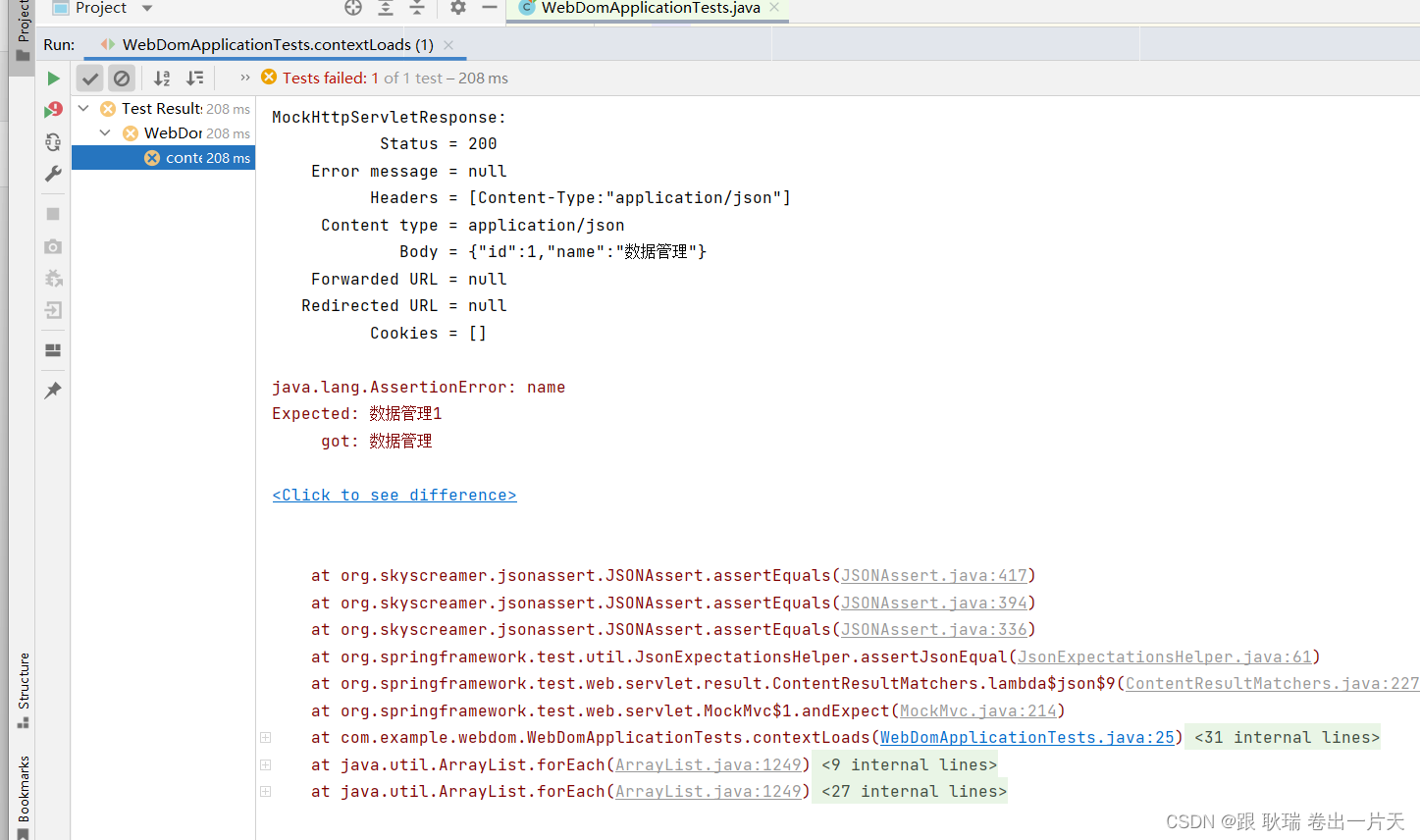The height and width of the screenshot is (840, 1420).
Task: Click gutter fold icon beside contextLoads line
Action: (265, 738)
